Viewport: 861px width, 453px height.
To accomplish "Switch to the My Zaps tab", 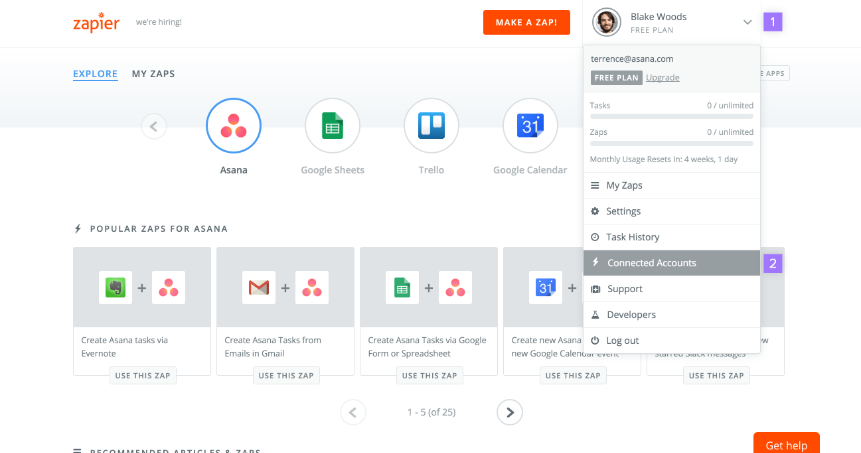I will 153,74.
